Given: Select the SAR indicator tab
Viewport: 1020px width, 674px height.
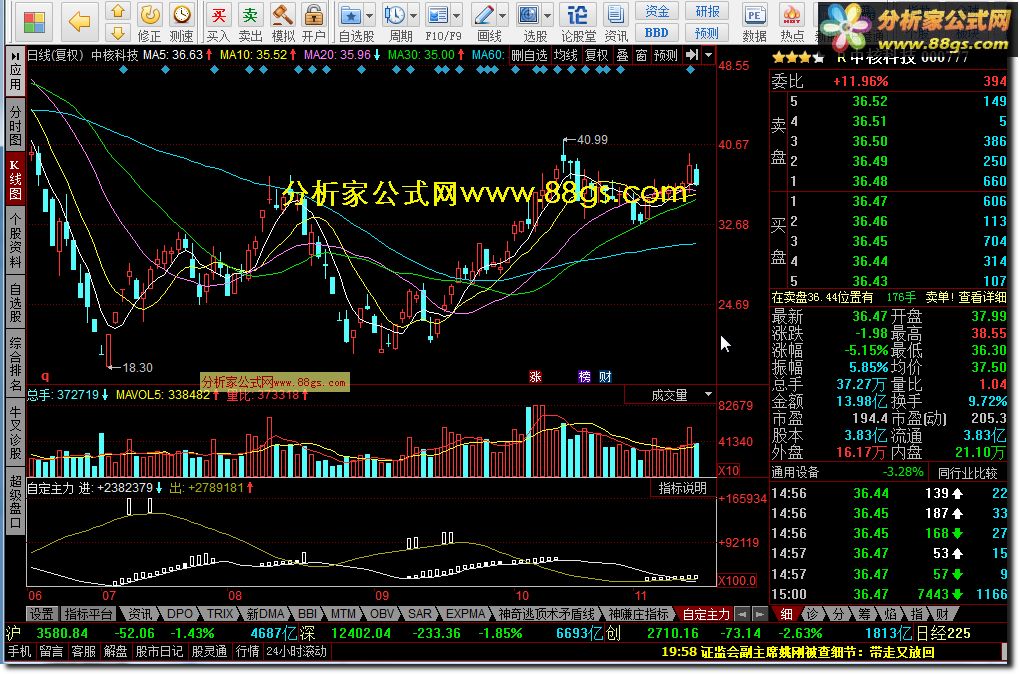Looking at the screenshot, I should point(420,613).
